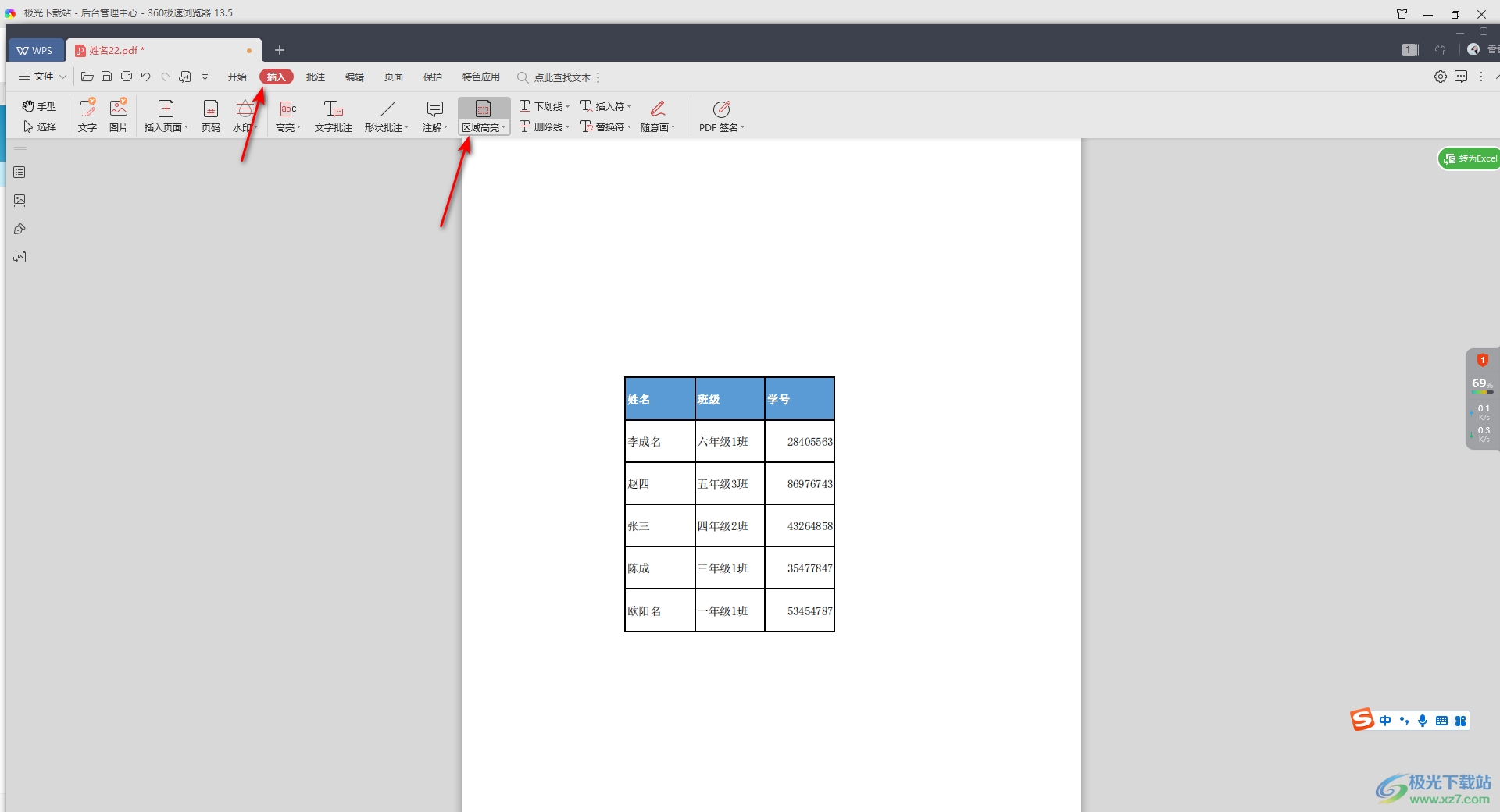Viewport: 1500px width, 812px height.
Task: Click the annotation pen icon in left sidebar
Action: (x=20, y=229)
